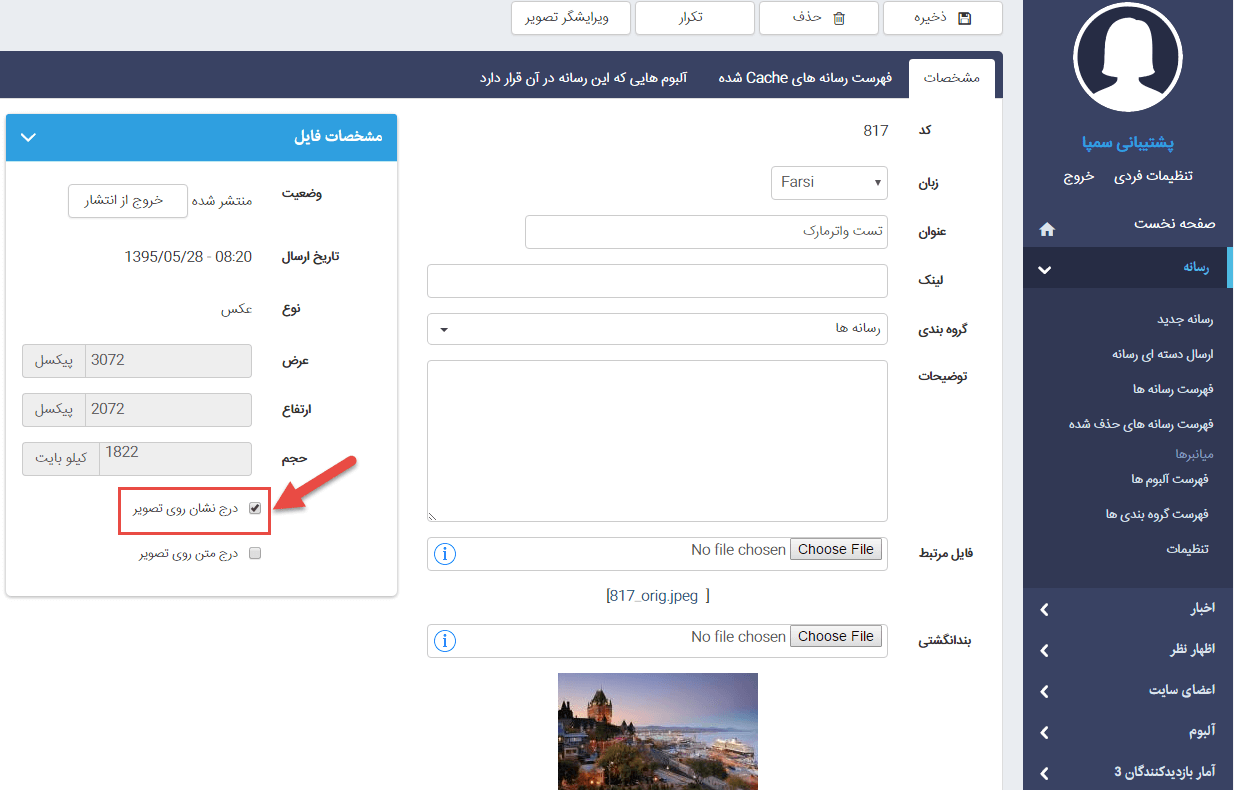The width and height of the screenshot is (1234, 790).
Task: Click the خروج از انتشار button
Action: coord(128,201)
